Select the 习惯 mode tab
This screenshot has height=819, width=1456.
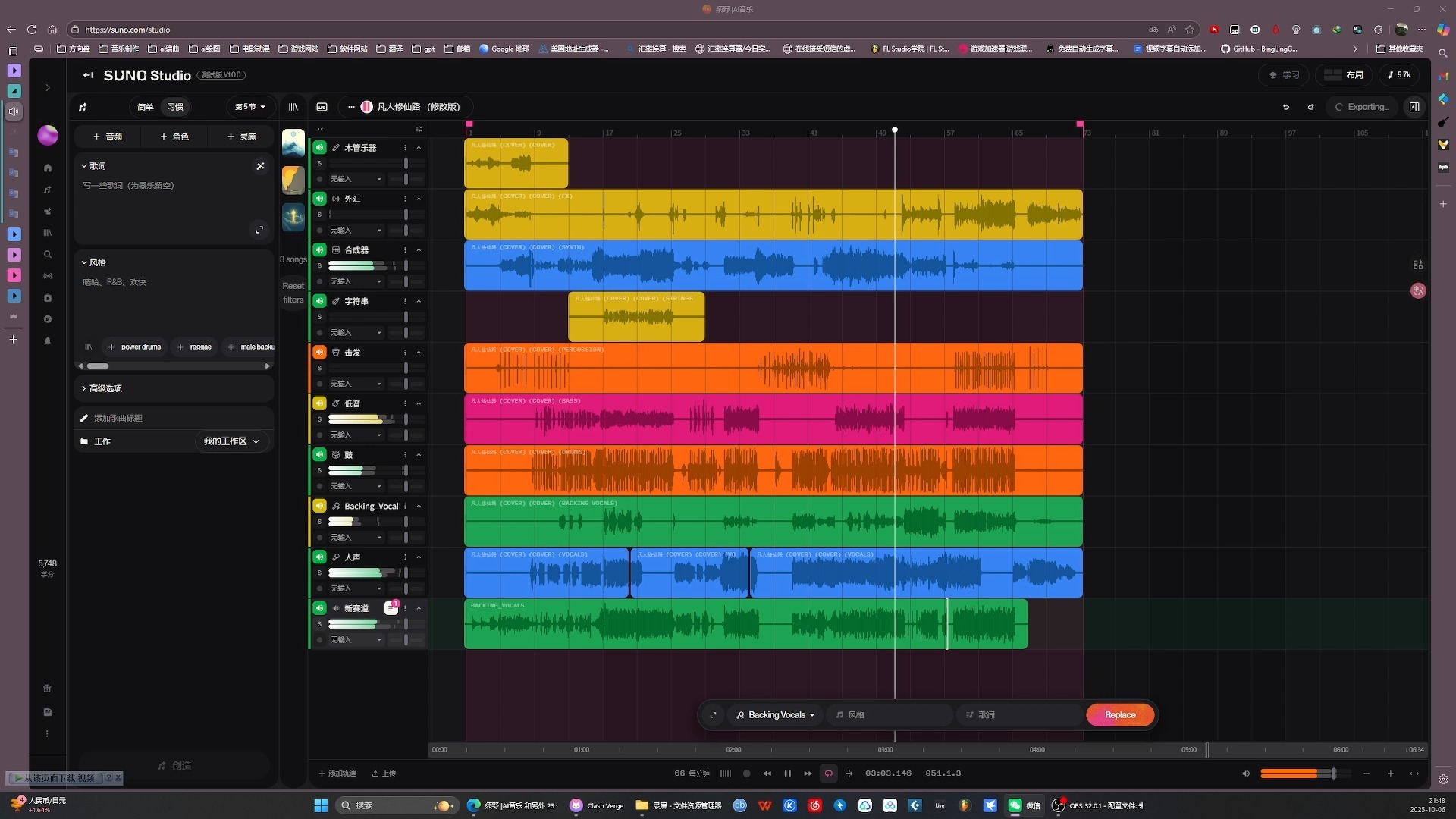click(x=175, y=107)
